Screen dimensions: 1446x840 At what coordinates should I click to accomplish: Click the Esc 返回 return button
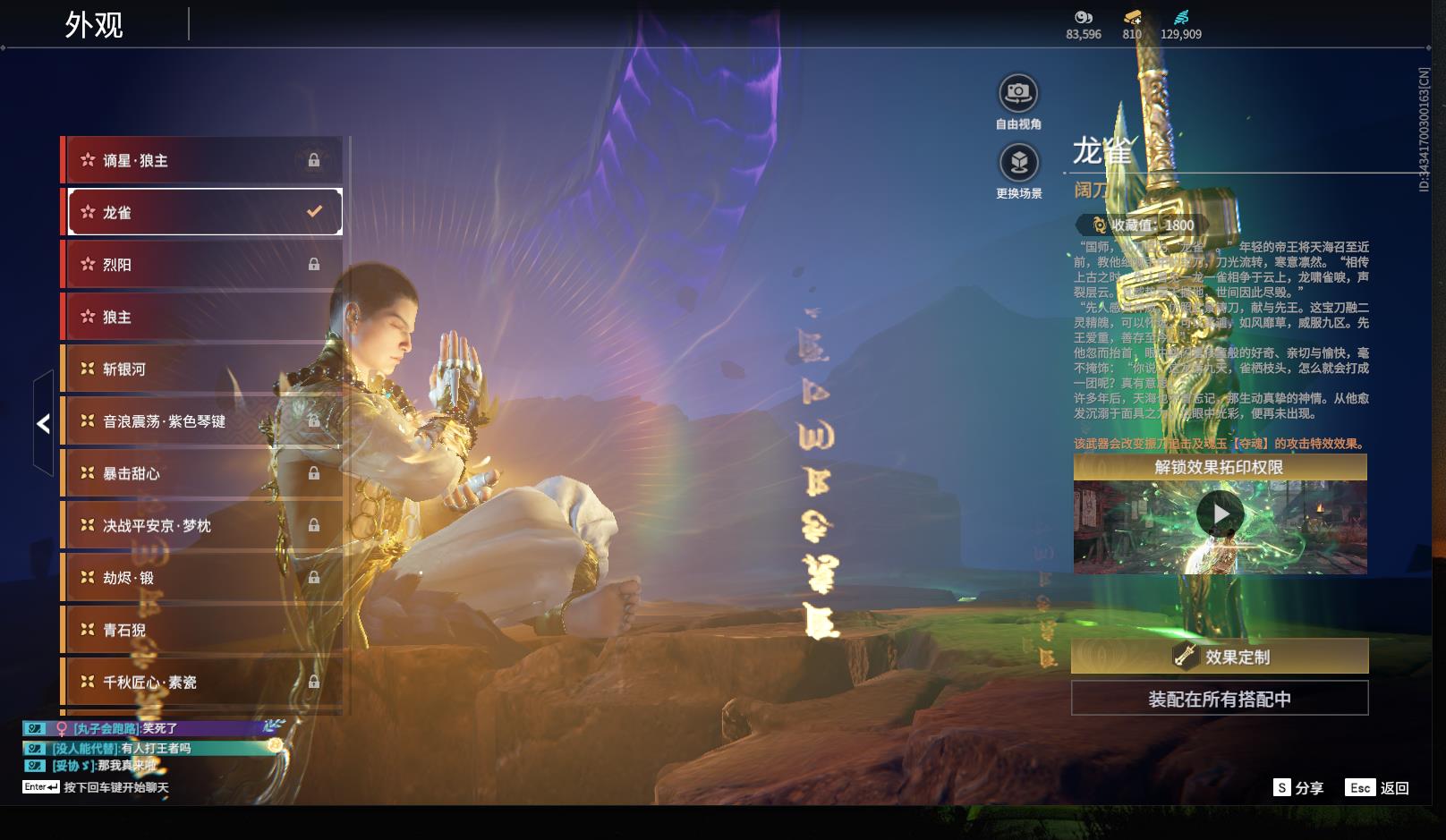[x=1378, y=788]
